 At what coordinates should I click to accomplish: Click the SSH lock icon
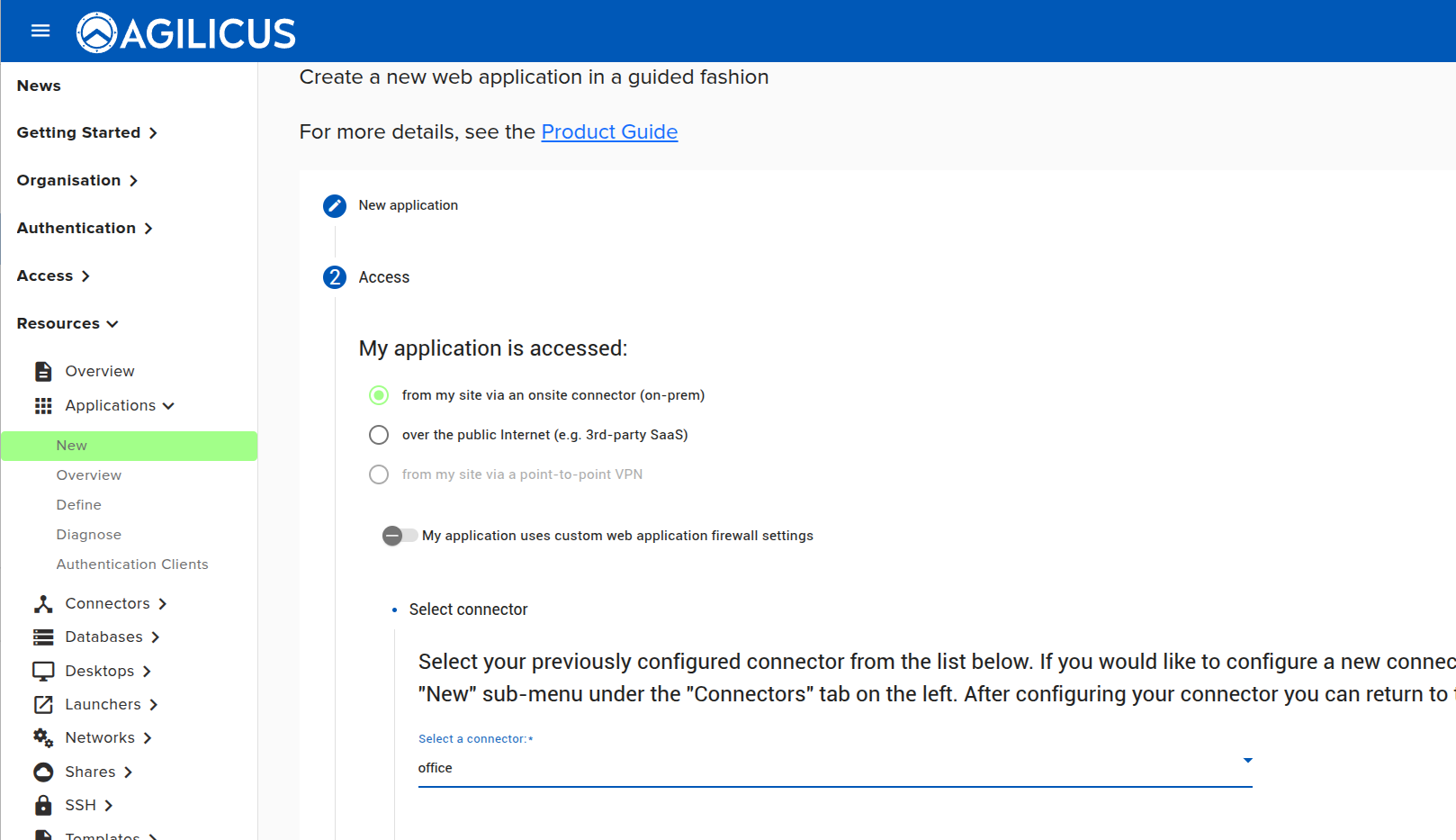pos(43,805)
